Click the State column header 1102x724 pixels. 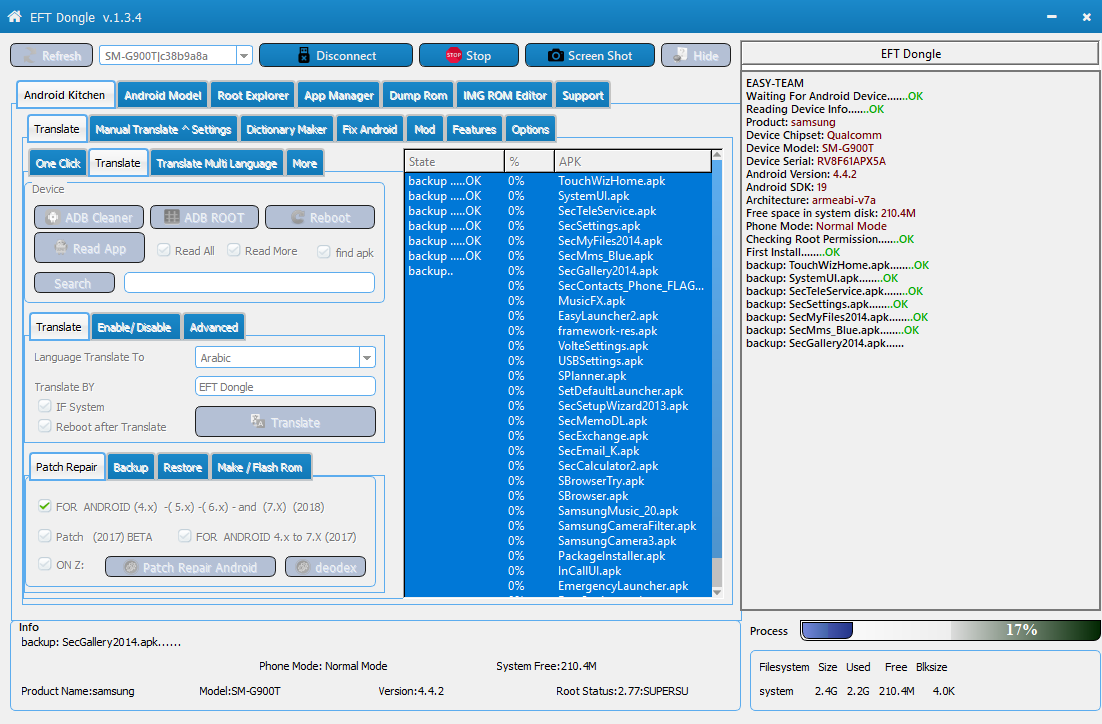click(455, 162)
